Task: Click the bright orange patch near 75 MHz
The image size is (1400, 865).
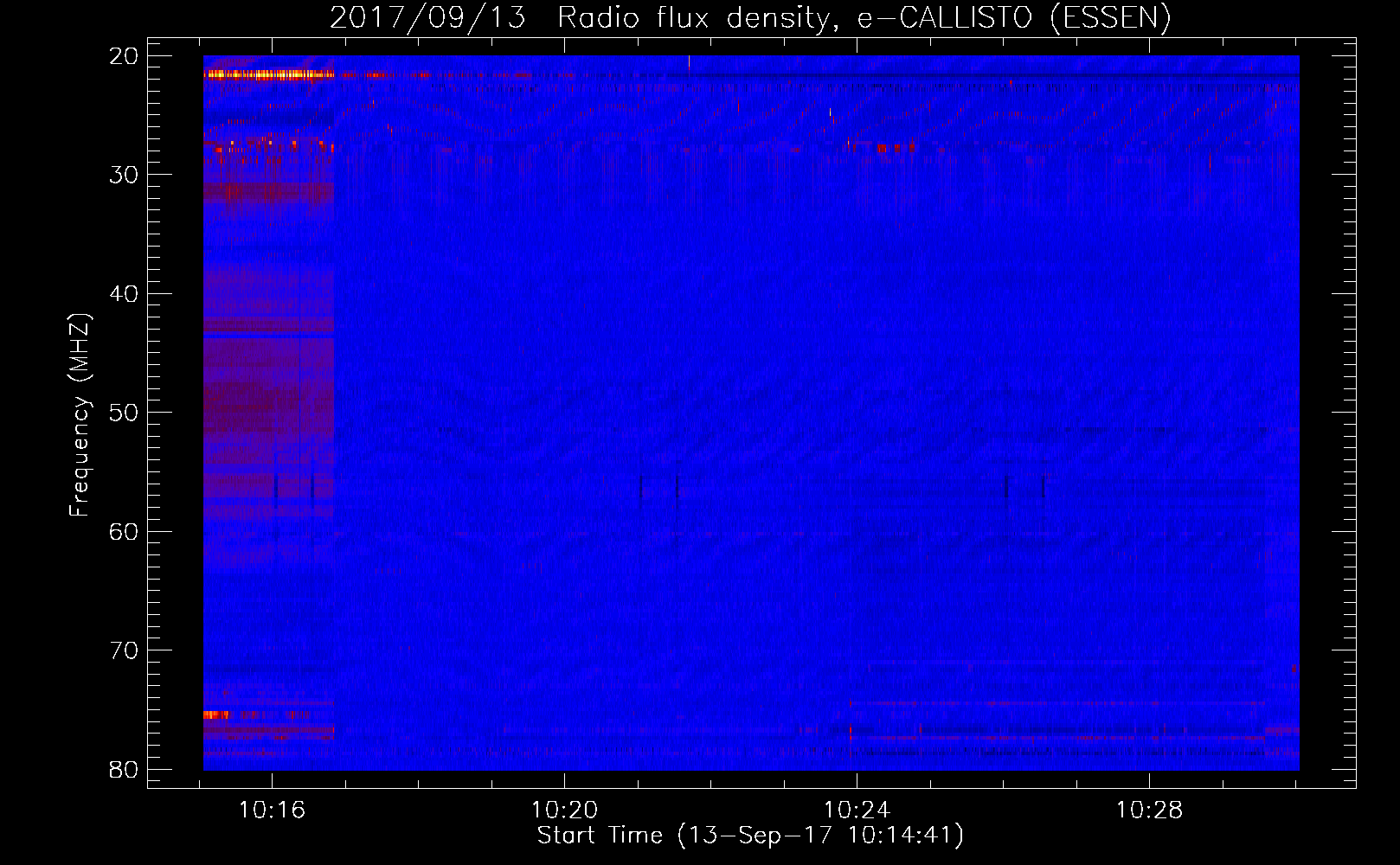Action: point(216,714)
